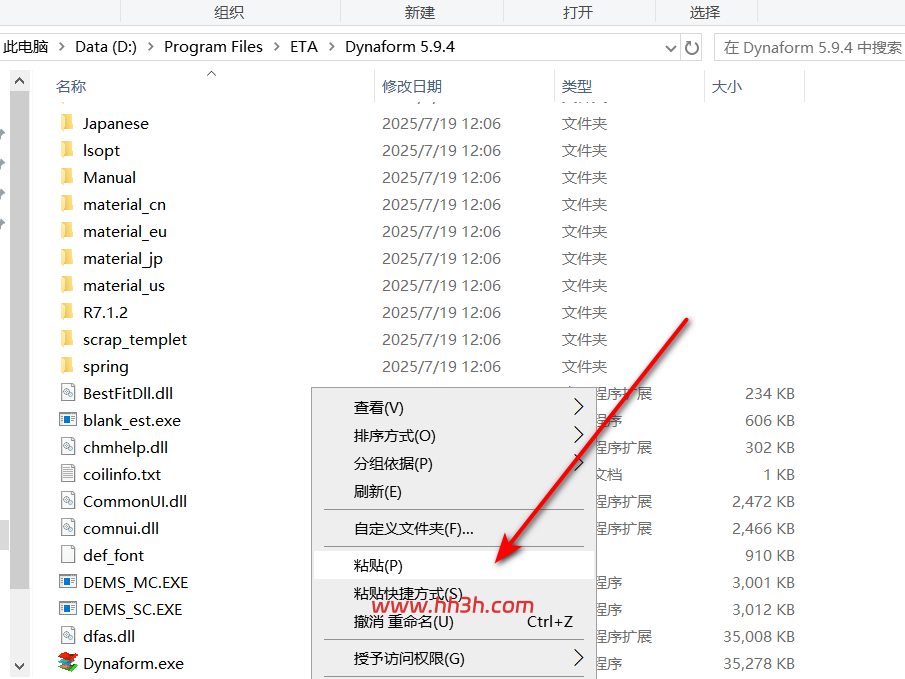Select the Japanese folder icon
This screenshot has height=679, width=905.
[68, 123]
